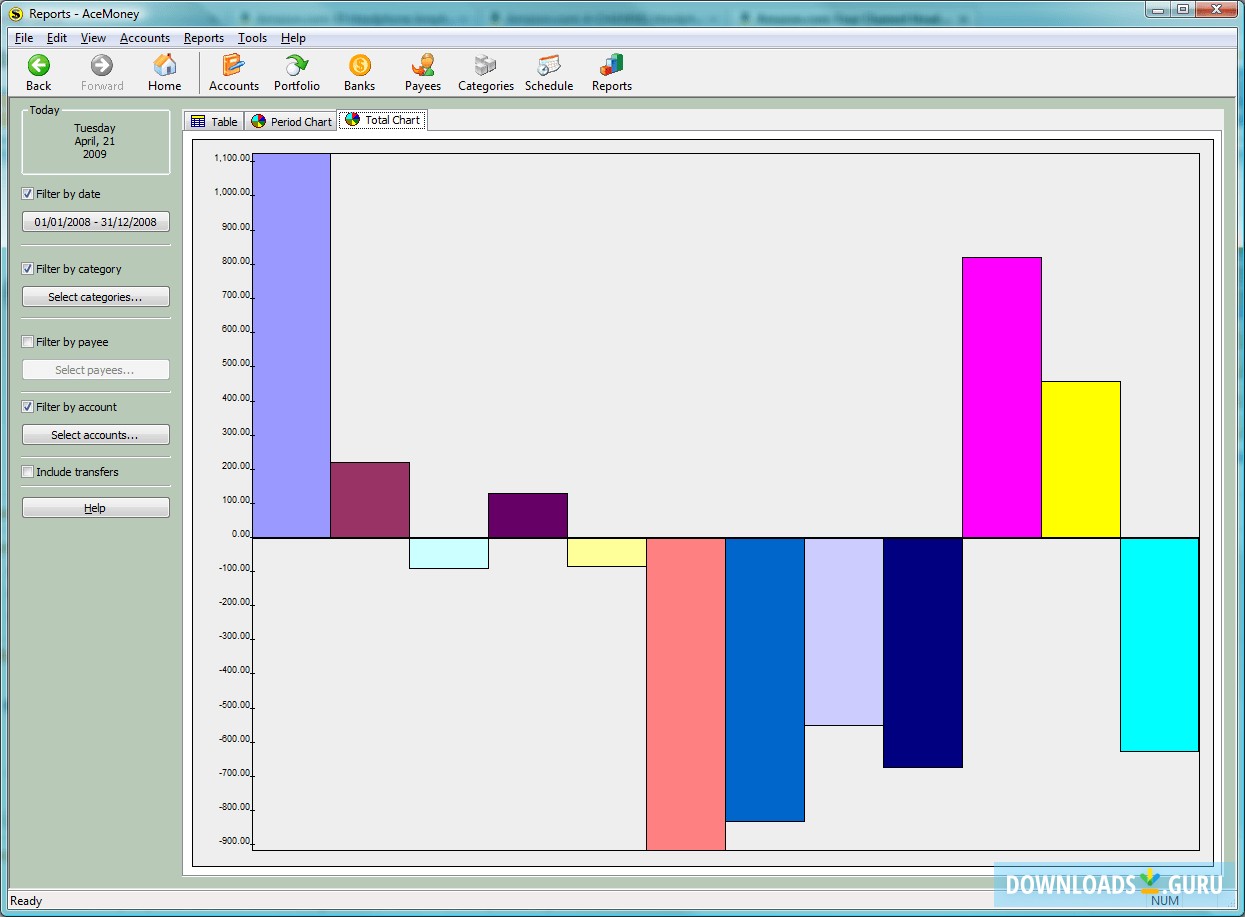Open the Help menu
The height and width of the screenshot is (917, 1245).
(x=293, y=38)
